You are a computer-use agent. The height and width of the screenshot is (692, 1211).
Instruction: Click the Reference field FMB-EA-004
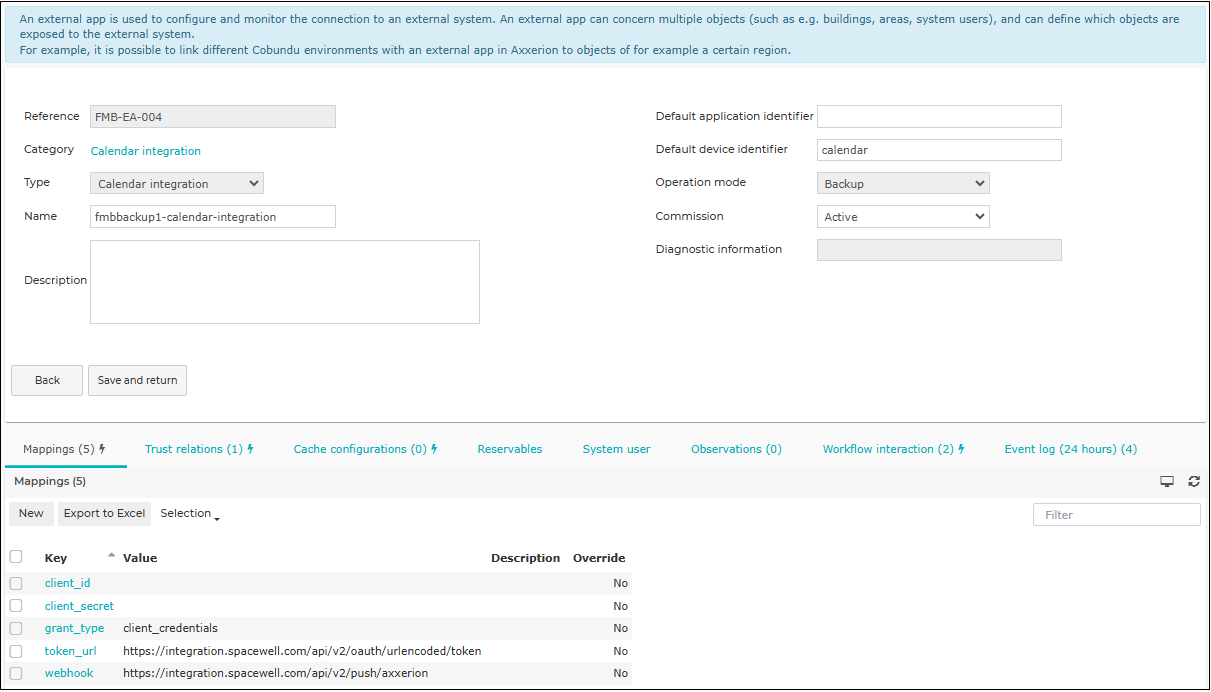[x=213, y=117]
